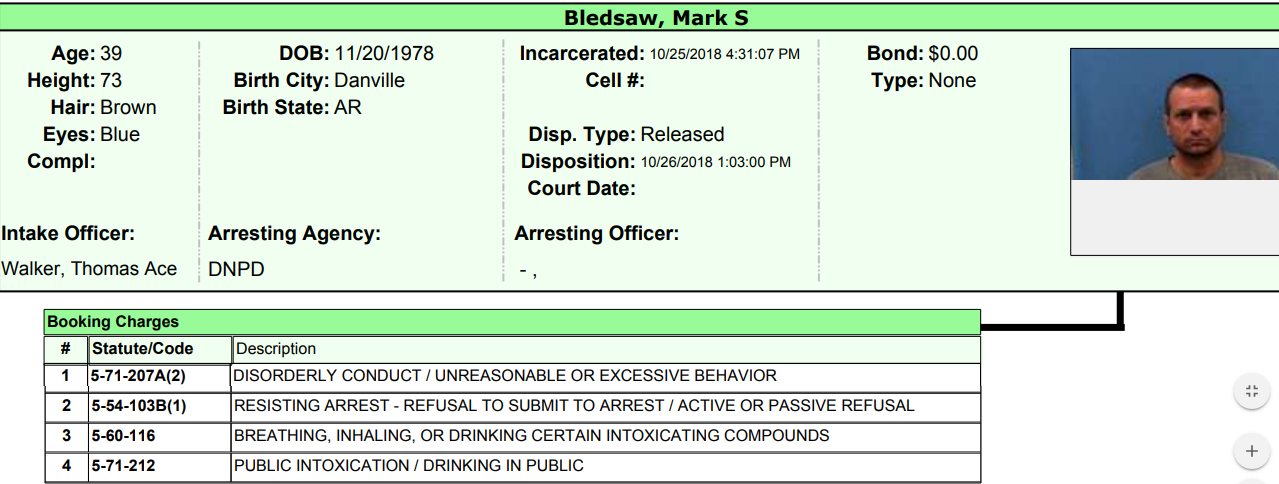This screenshot has width=1279, height=484.
Task: Click statute code 5-54-103B(1)
Action: click(139, 406)
